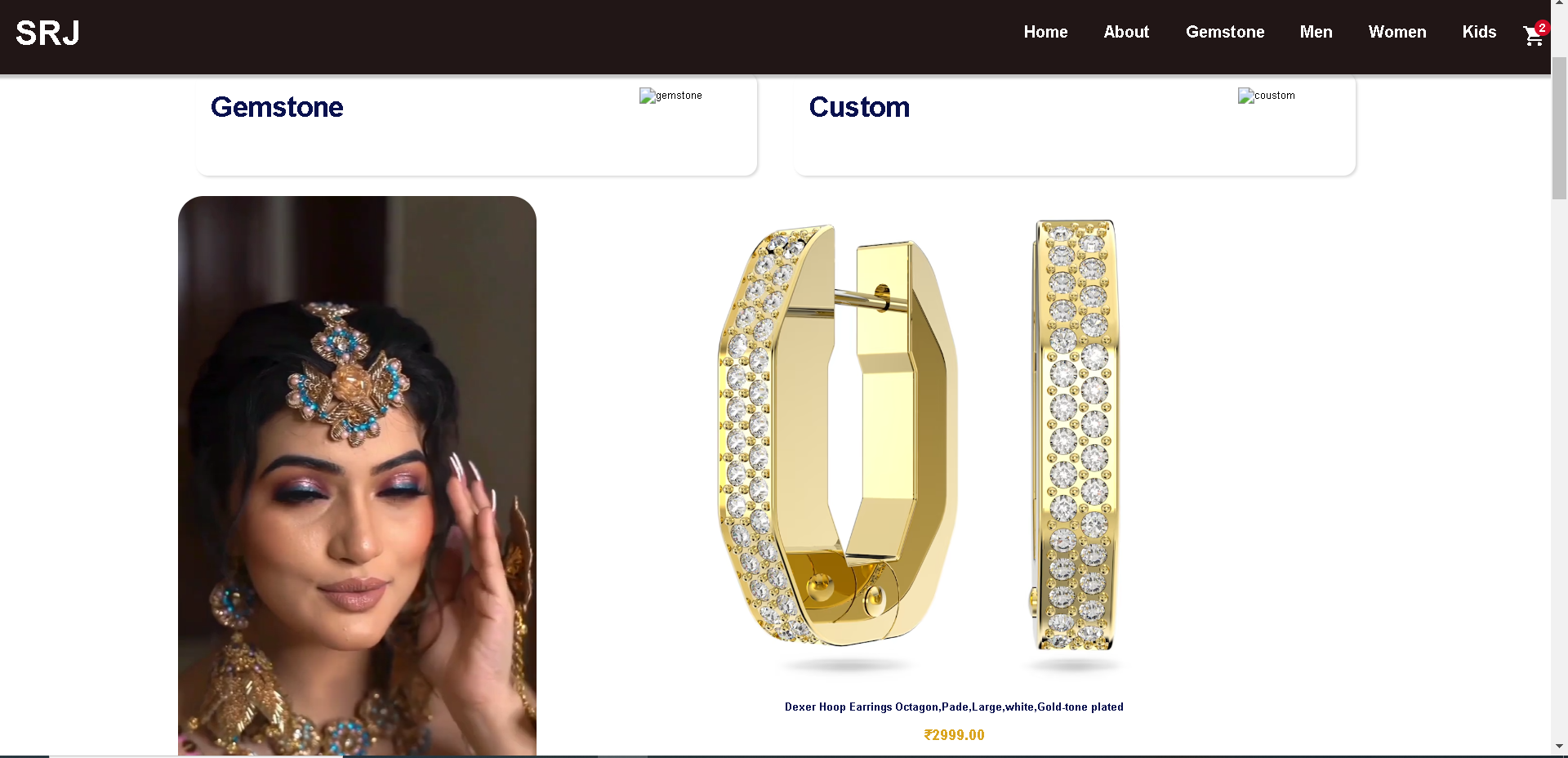Open Dexer Hoop Earrings product title

tap(954, 707)
